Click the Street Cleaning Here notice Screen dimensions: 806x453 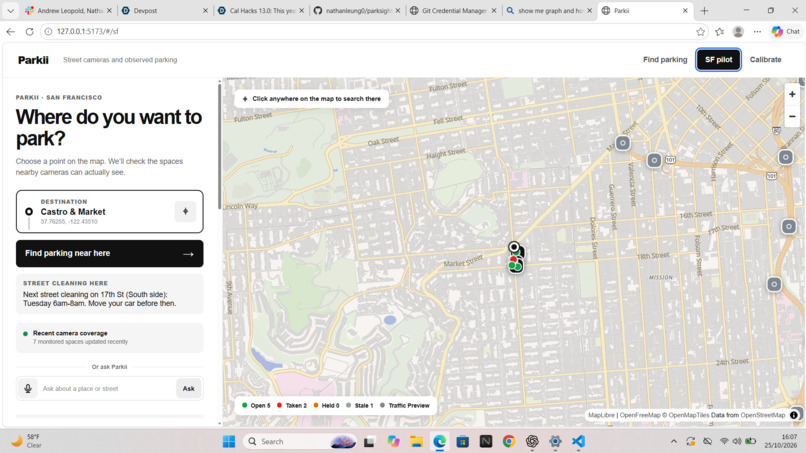click(109, 294)
